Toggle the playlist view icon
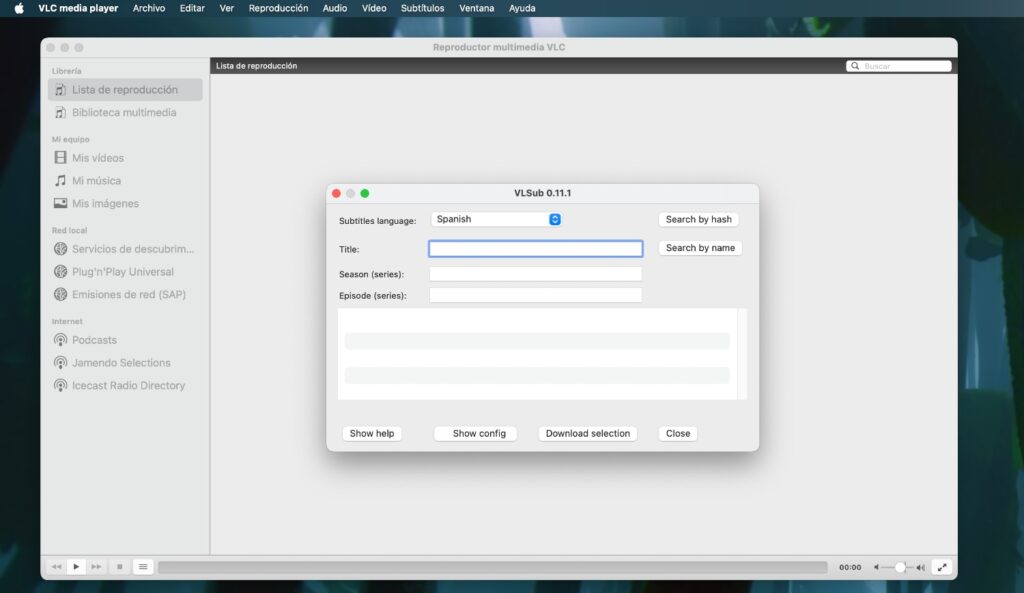This screenshot has height=593, width=1024. (x=143, y=566)
